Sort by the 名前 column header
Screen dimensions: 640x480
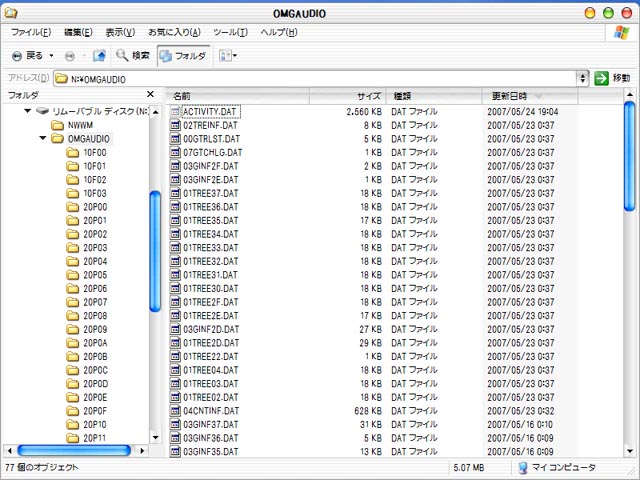[x=238, y=96]
